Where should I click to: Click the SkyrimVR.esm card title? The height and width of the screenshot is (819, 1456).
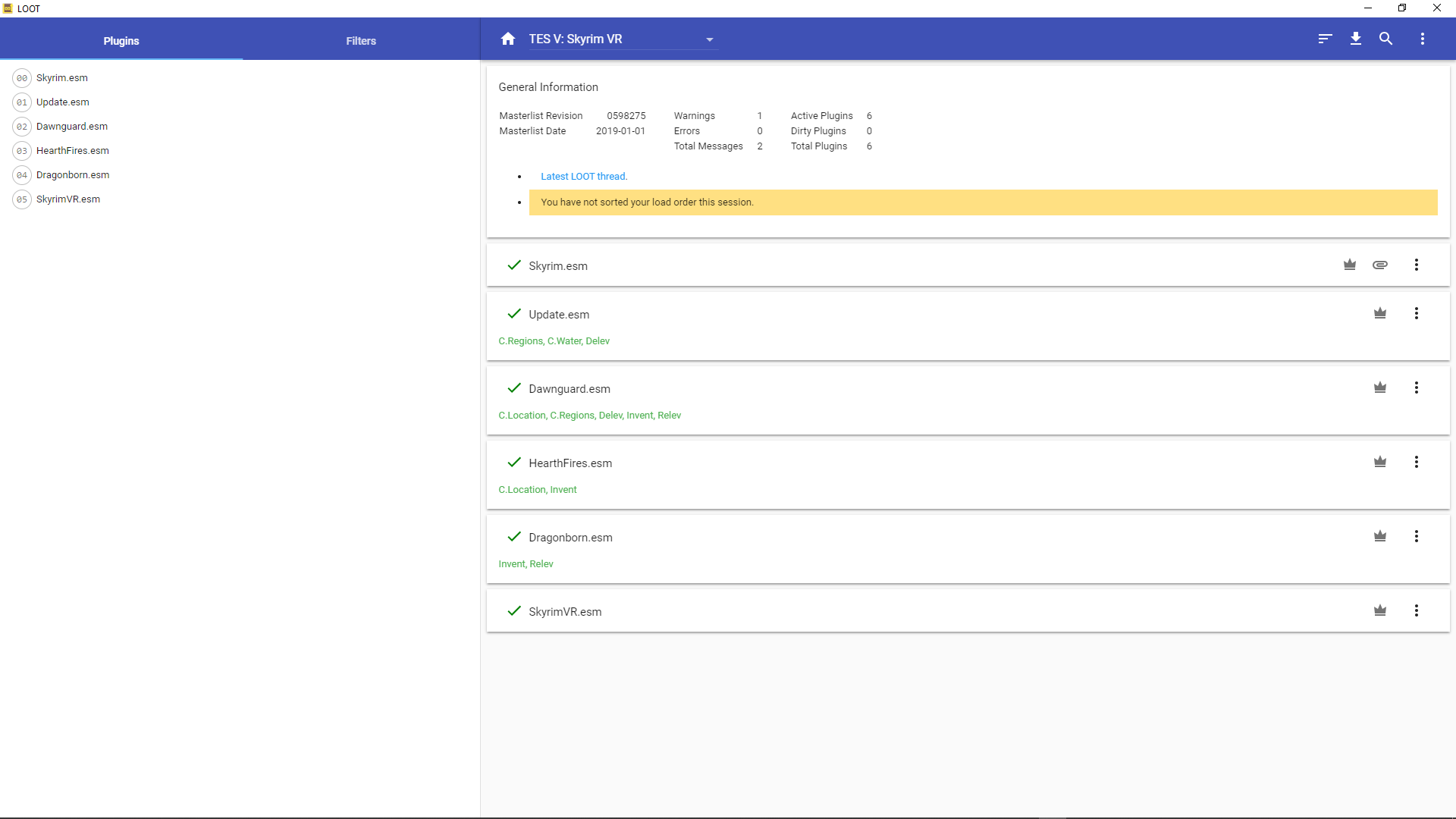[565, 612]
